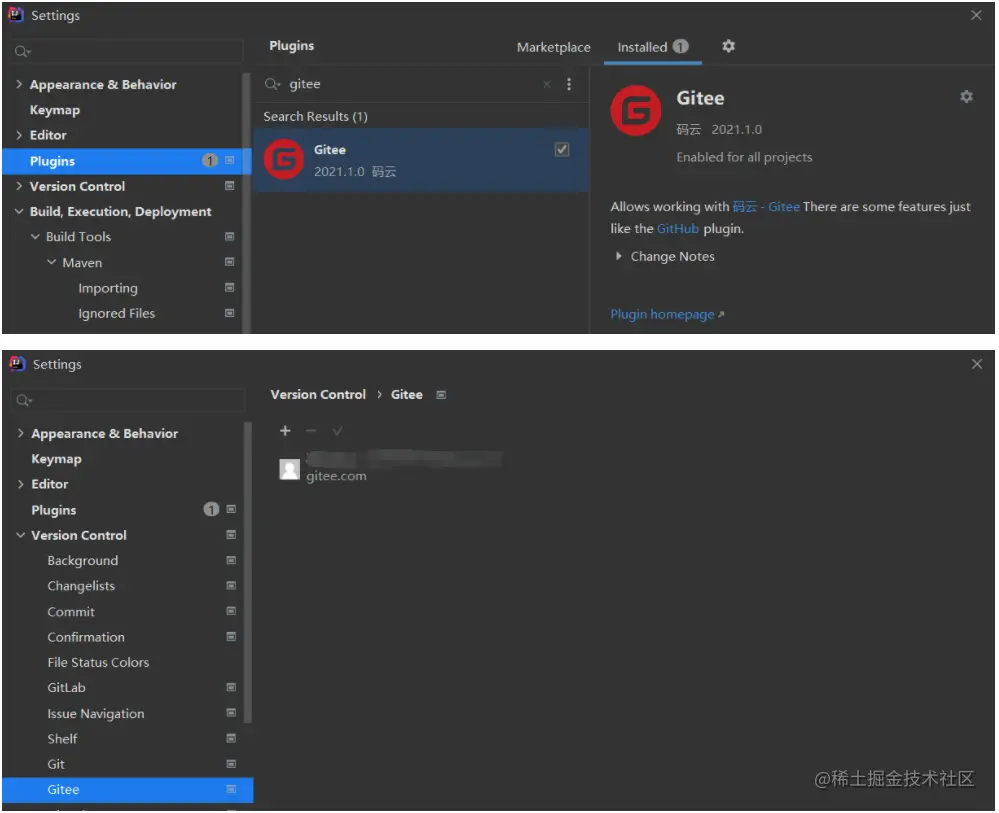Click the project icon next to the Importing row
Viewport: 999px width, 813px height.
click(229, 287)
